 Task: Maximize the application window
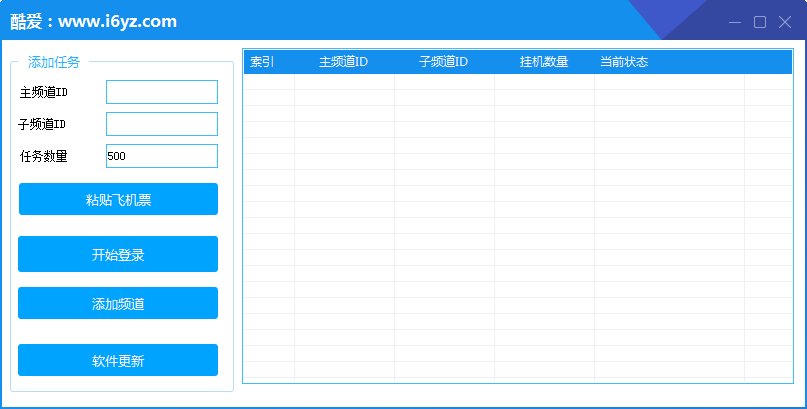coord(760,22)
